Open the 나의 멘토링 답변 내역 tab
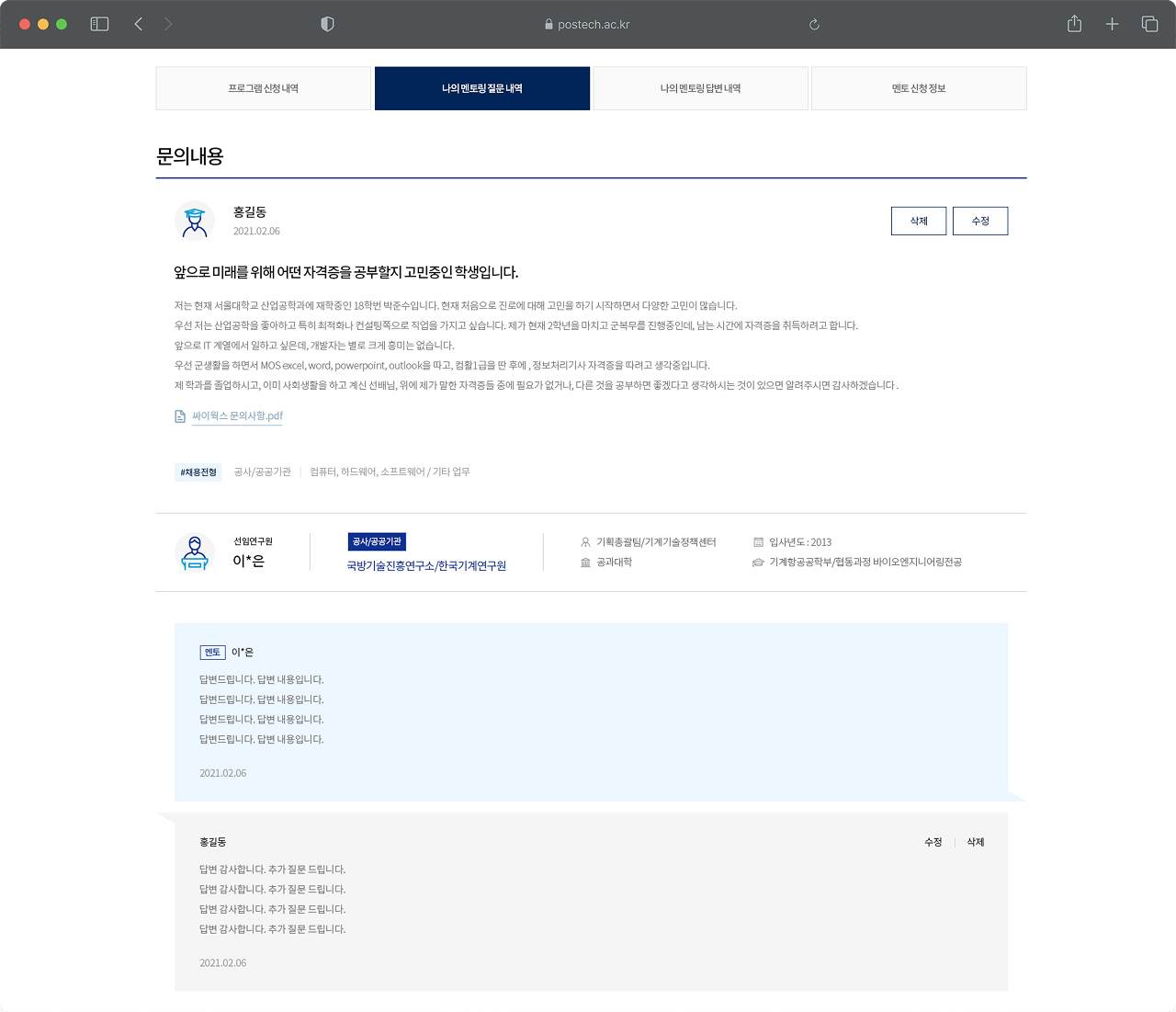Viewport: 1176px width, 1012px height. pyautogui.click(x=701, y=88)
